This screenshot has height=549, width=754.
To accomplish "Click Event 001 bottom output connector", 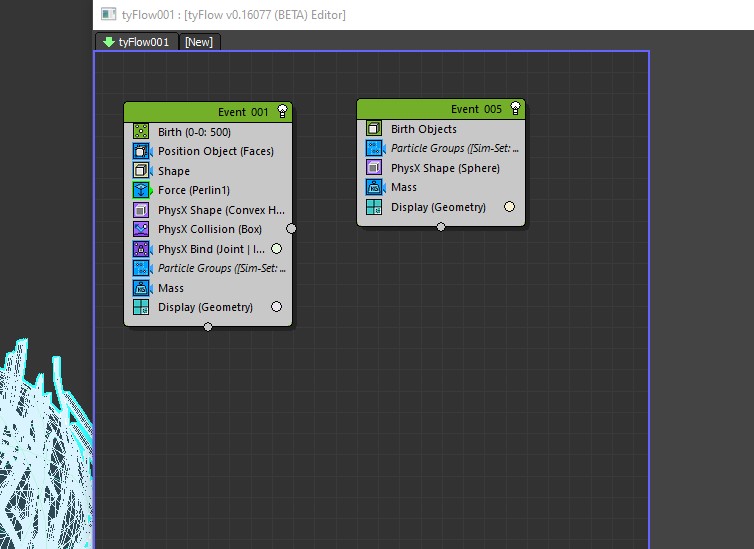I will [208, 327].
